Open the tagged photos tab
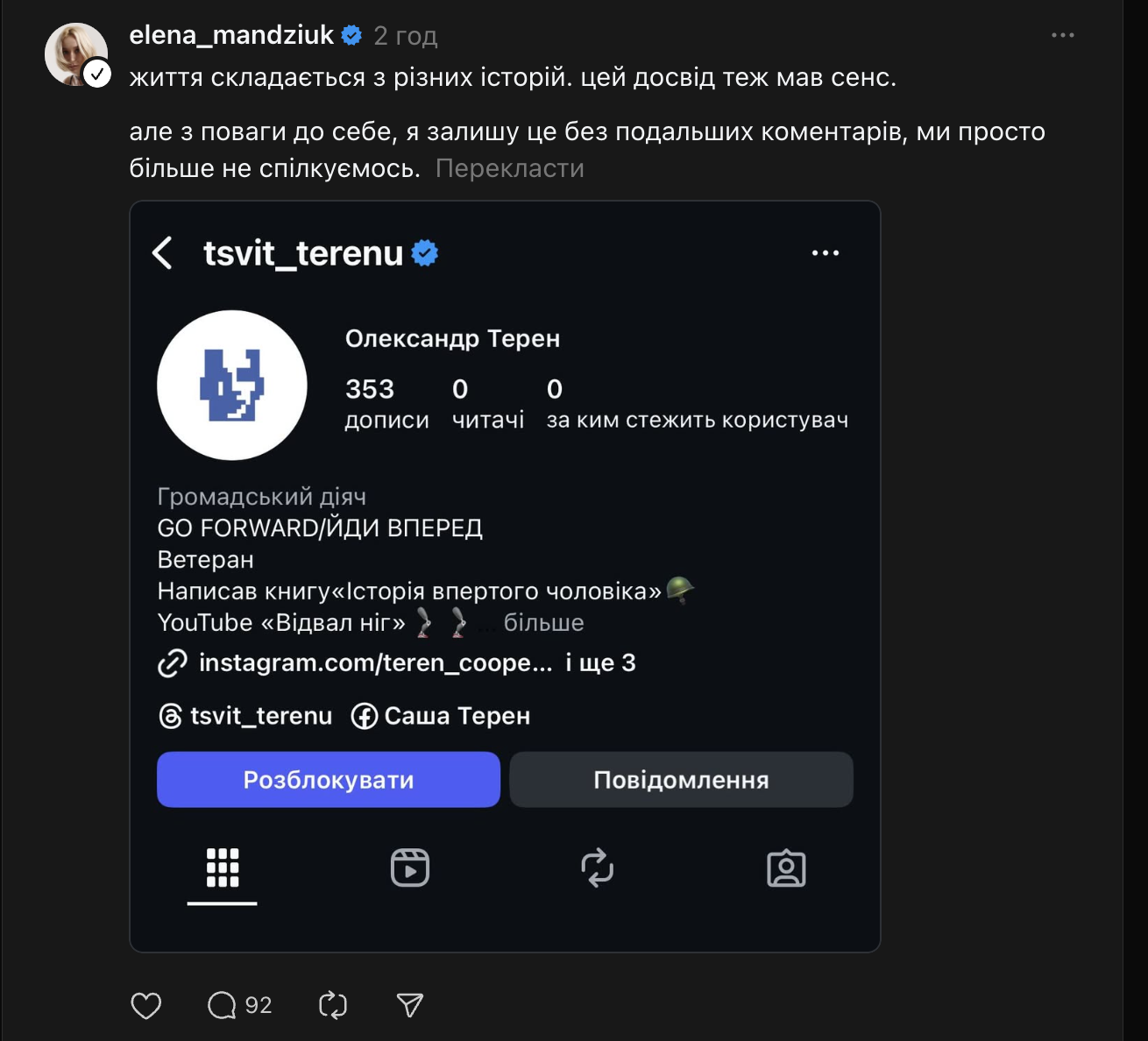This screenshot has height=1041, width=1148. [x=786, y=868]
